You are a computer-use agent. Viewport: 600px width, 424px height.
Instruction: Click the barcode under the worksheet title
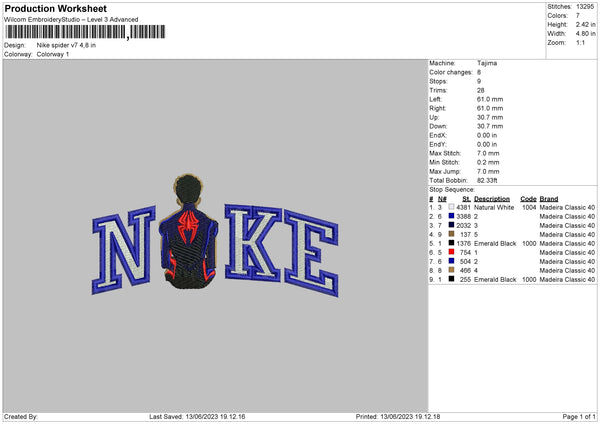[x=85, y=32]
